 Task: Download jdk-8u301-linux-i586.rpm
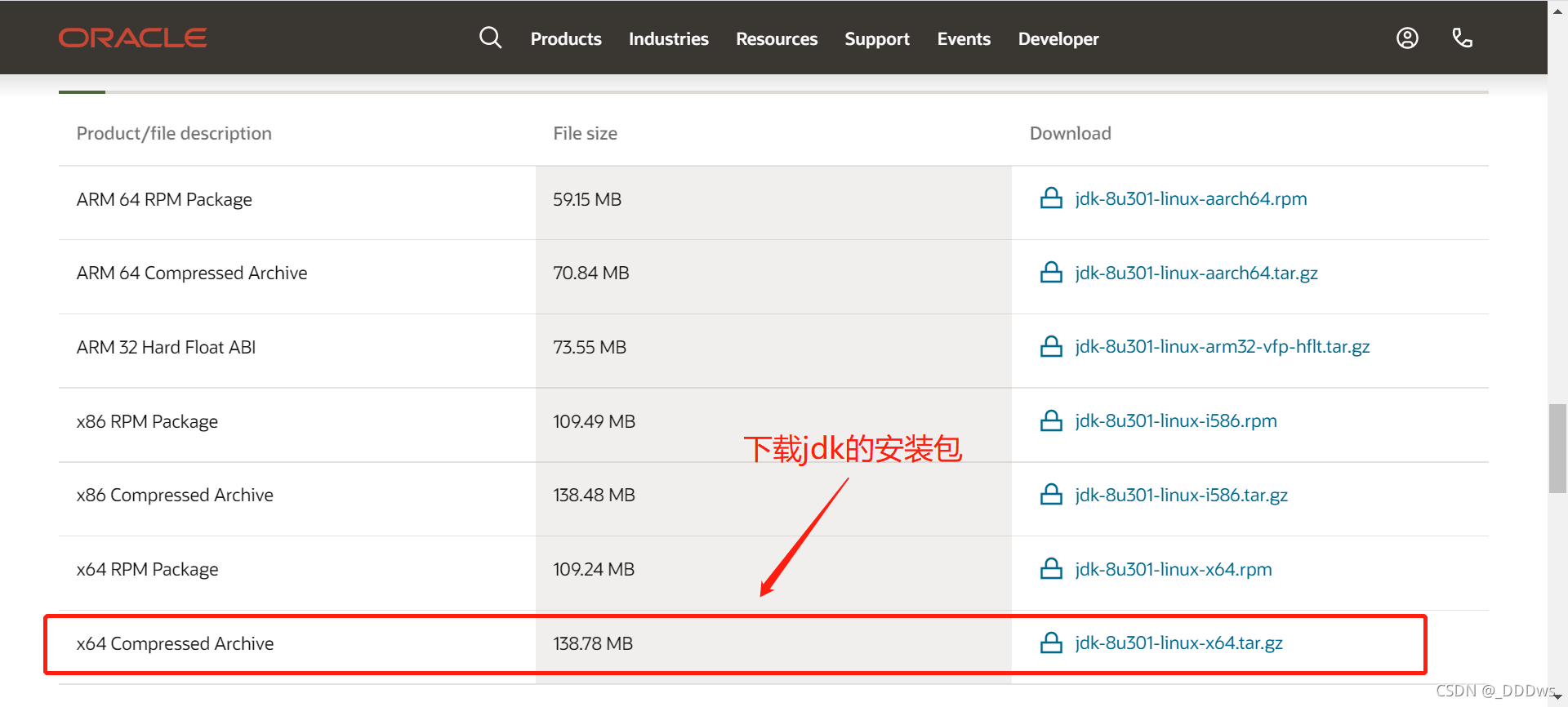[1176, 420]
